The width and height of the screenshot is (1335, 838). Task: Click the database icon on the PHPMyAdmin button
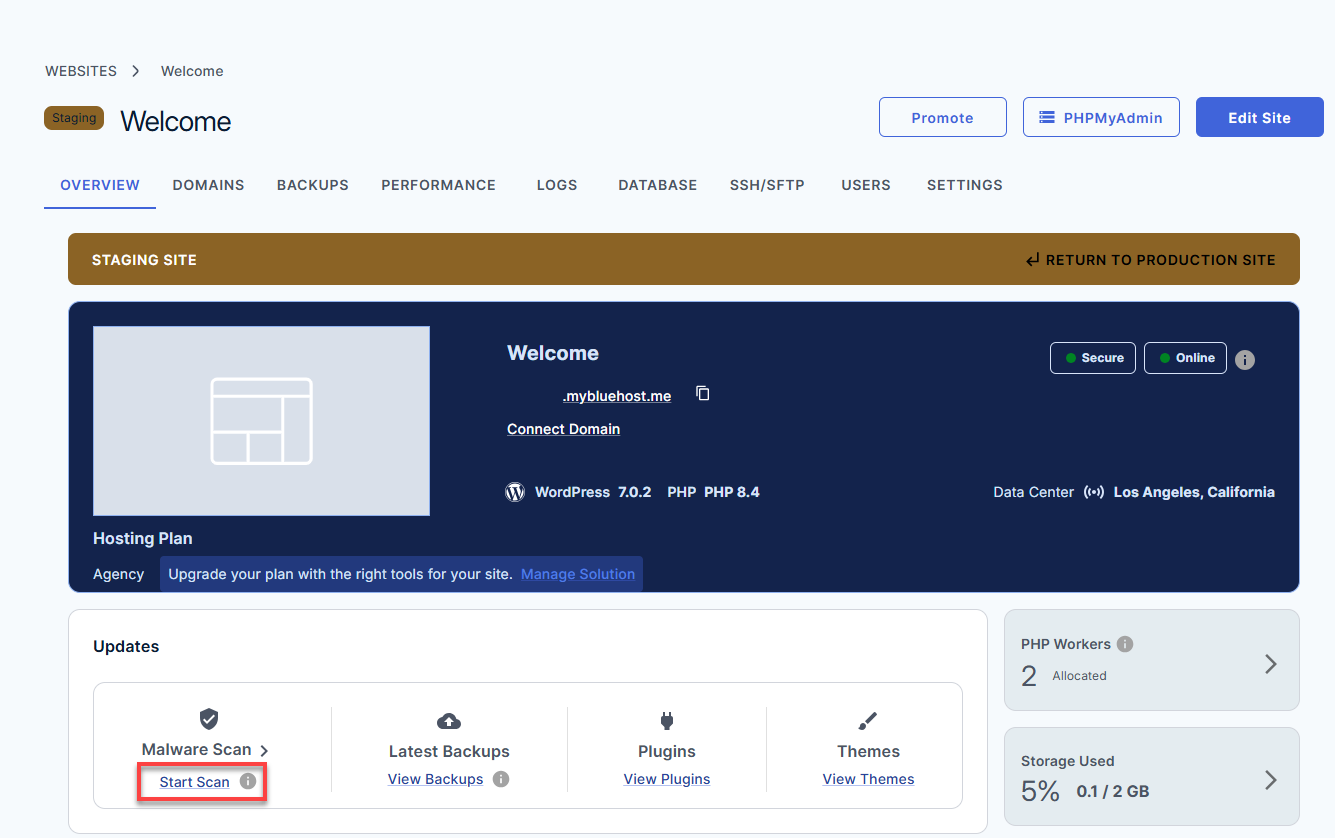point(1047,118)
